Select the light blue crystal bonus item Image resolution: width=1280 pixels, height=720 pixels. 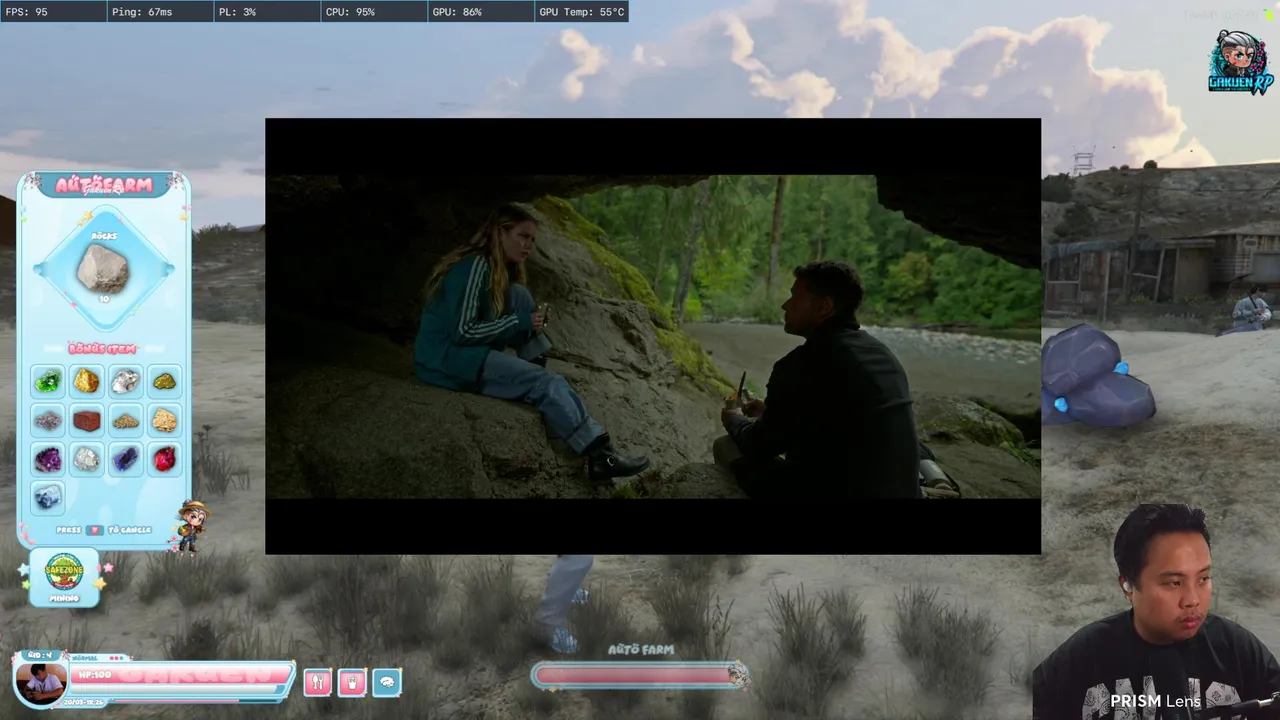(48, 497)
